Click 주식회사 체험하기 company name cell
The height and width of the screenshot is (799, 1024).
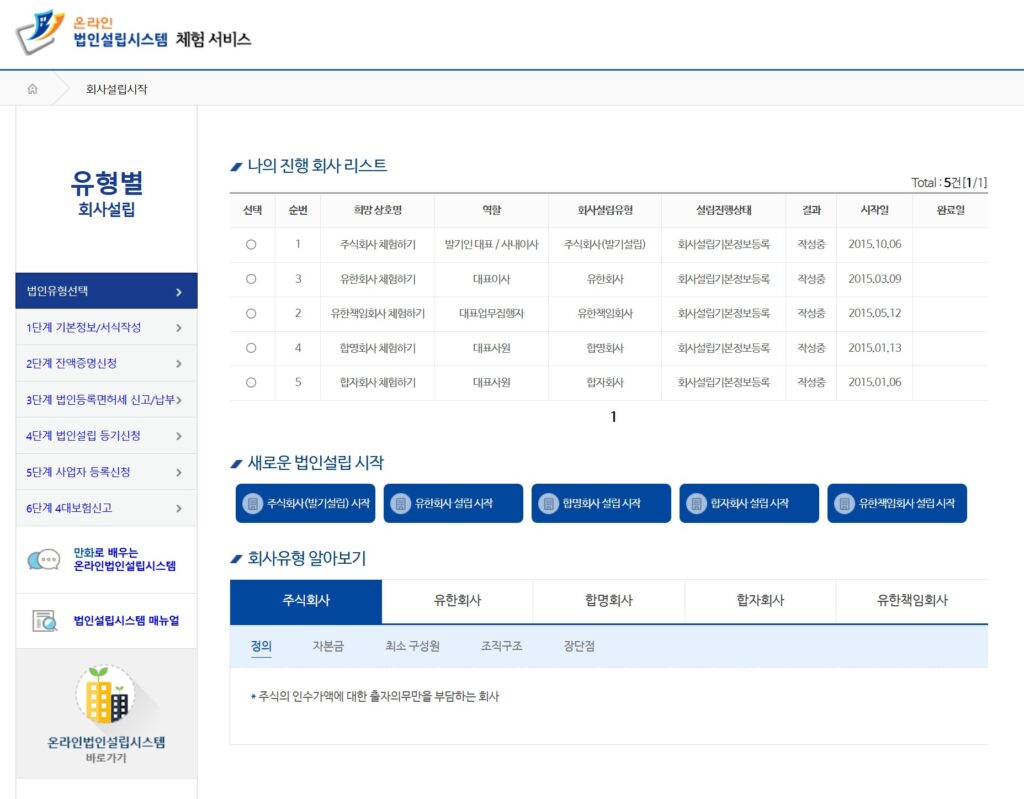coord(377,244)
